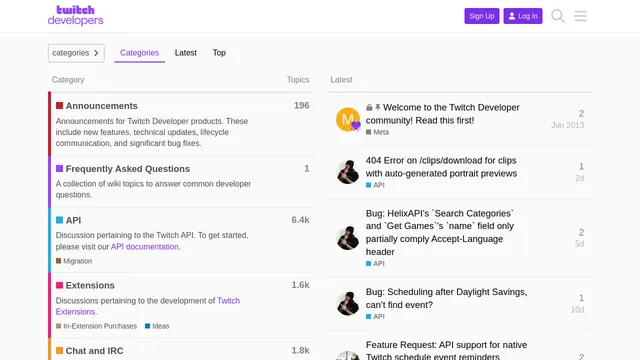Click the Log In button

523,16
